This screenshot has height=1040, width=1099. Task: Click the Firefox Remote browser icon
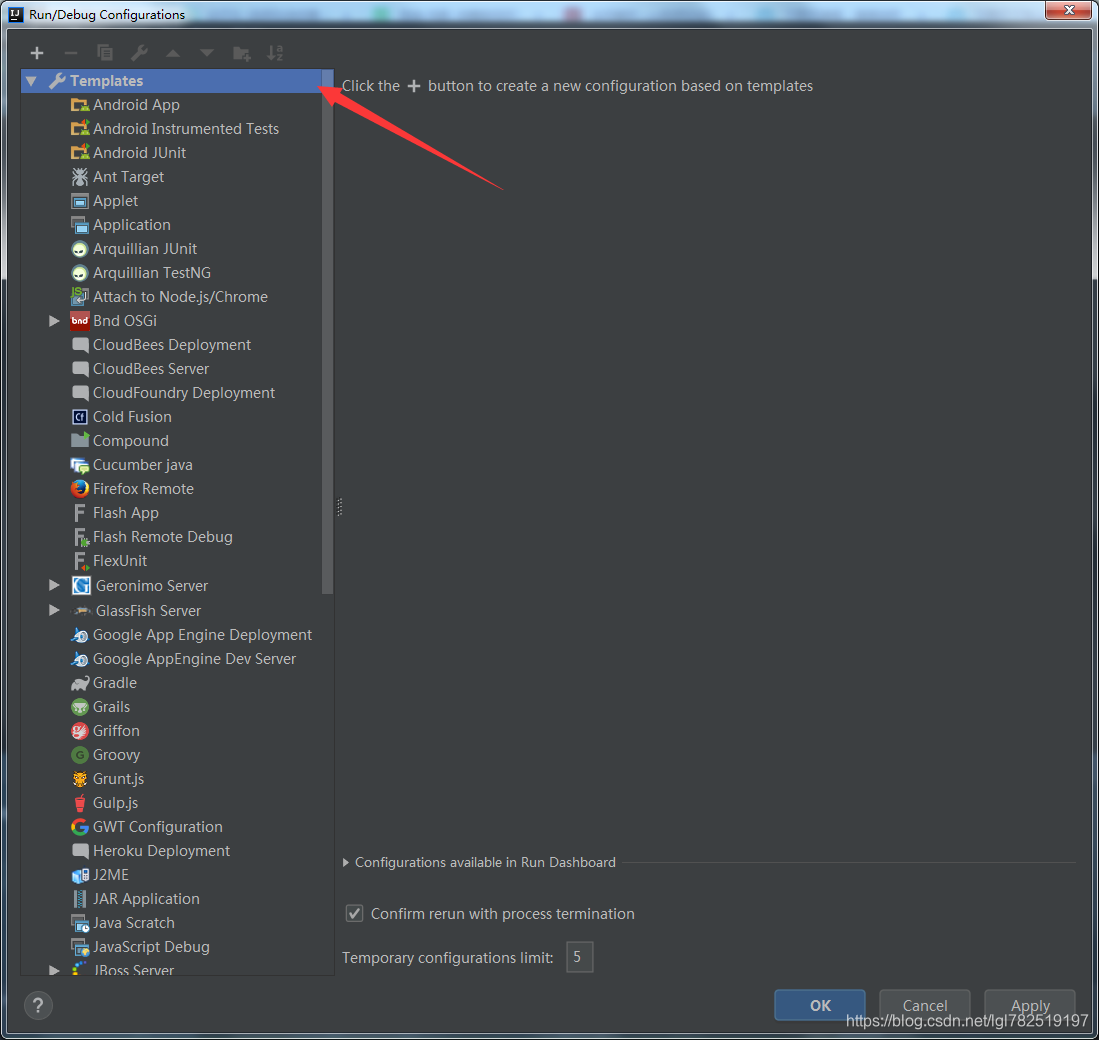[x=80, y=489]
